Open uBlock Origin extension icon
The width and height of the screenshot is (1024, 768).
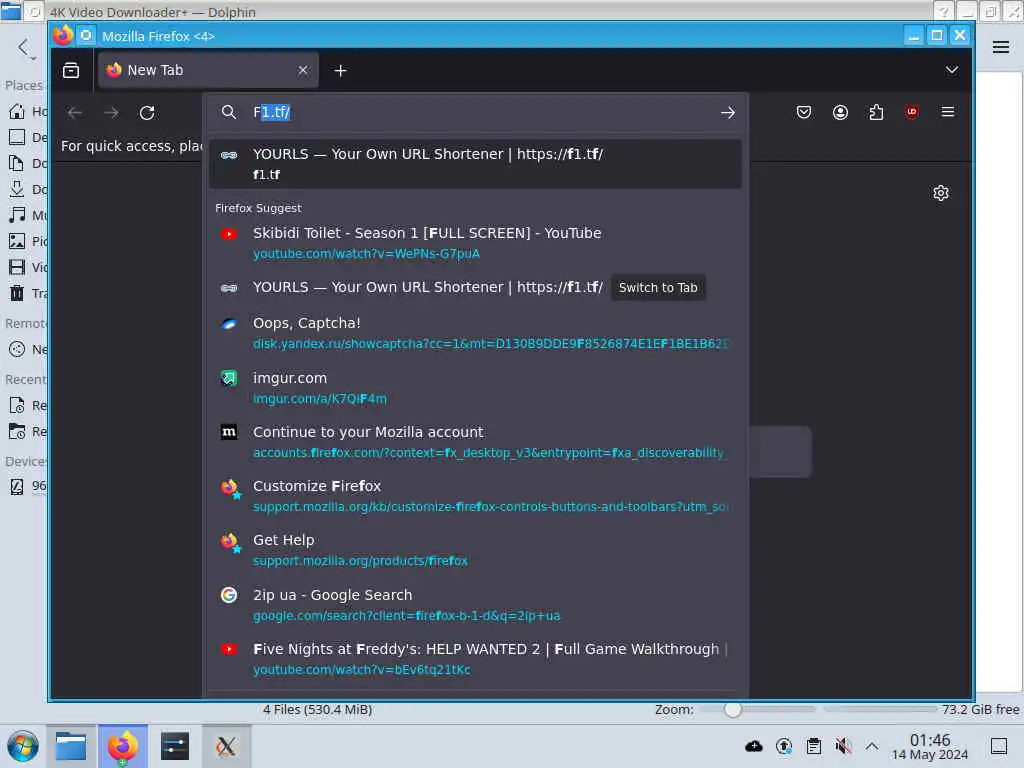(x=912, y=112)
